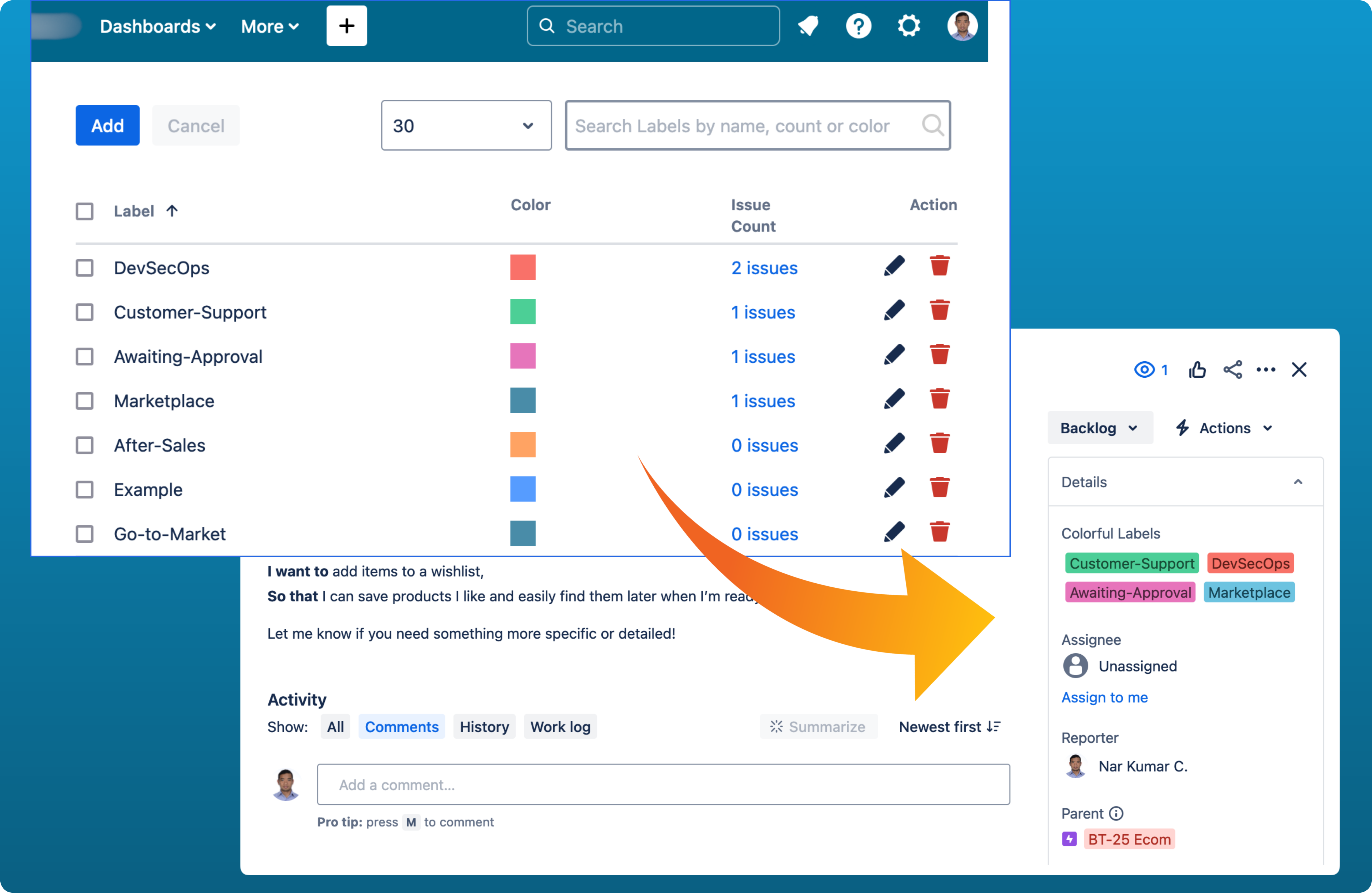Switch to the History activity tab
The height and width of the screenshot is (893, 1372).
[x=484, y=726]
